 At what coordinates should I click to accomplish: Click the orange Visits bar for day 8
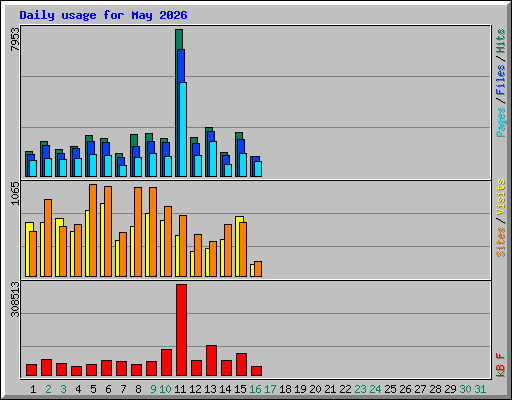[138, 232]
